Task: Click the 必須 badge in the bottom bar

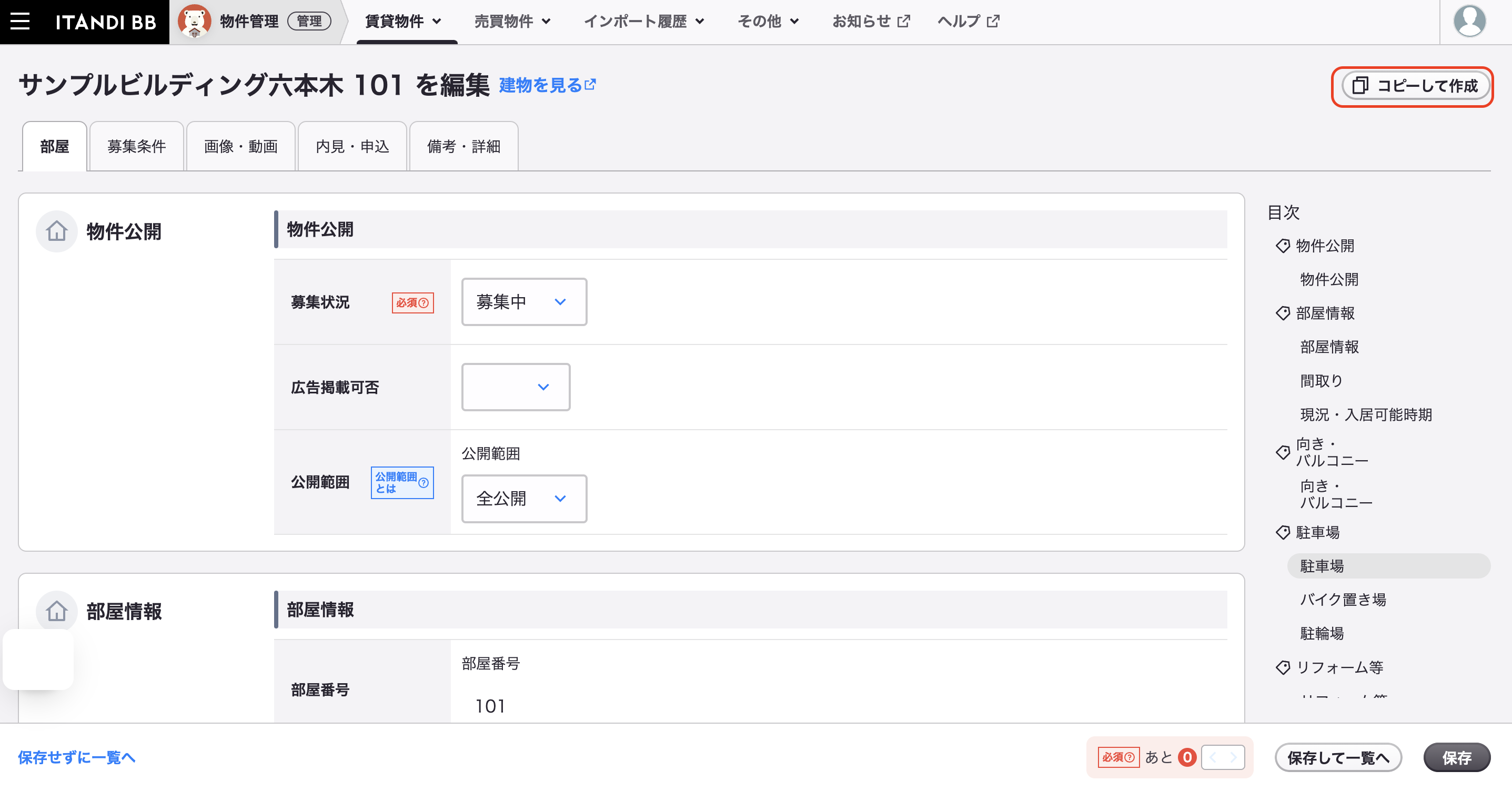Action: [x=1118, y=757]
